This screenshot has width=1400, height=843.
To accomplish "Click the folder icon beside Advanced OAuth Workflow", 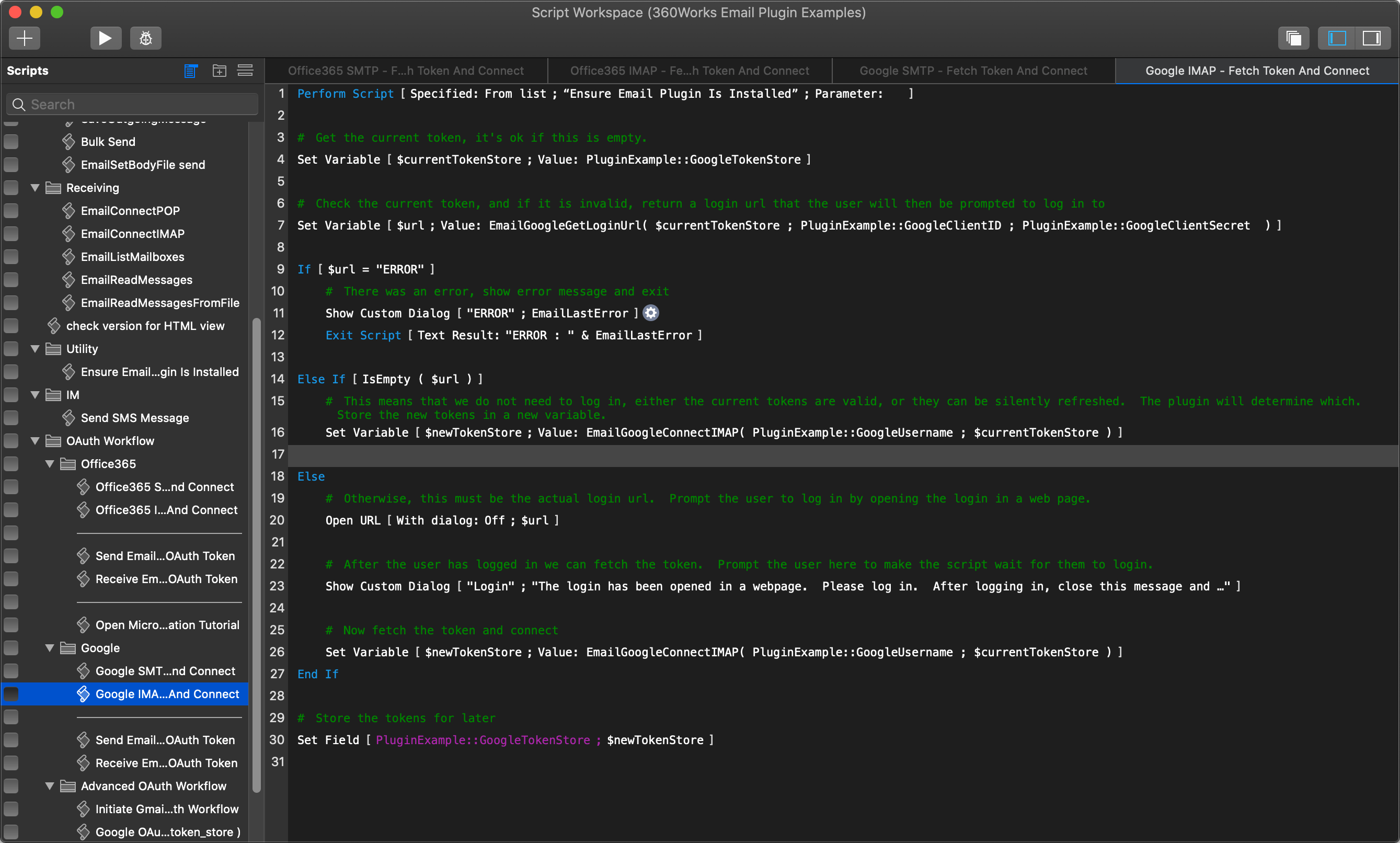I will [68, 786].
